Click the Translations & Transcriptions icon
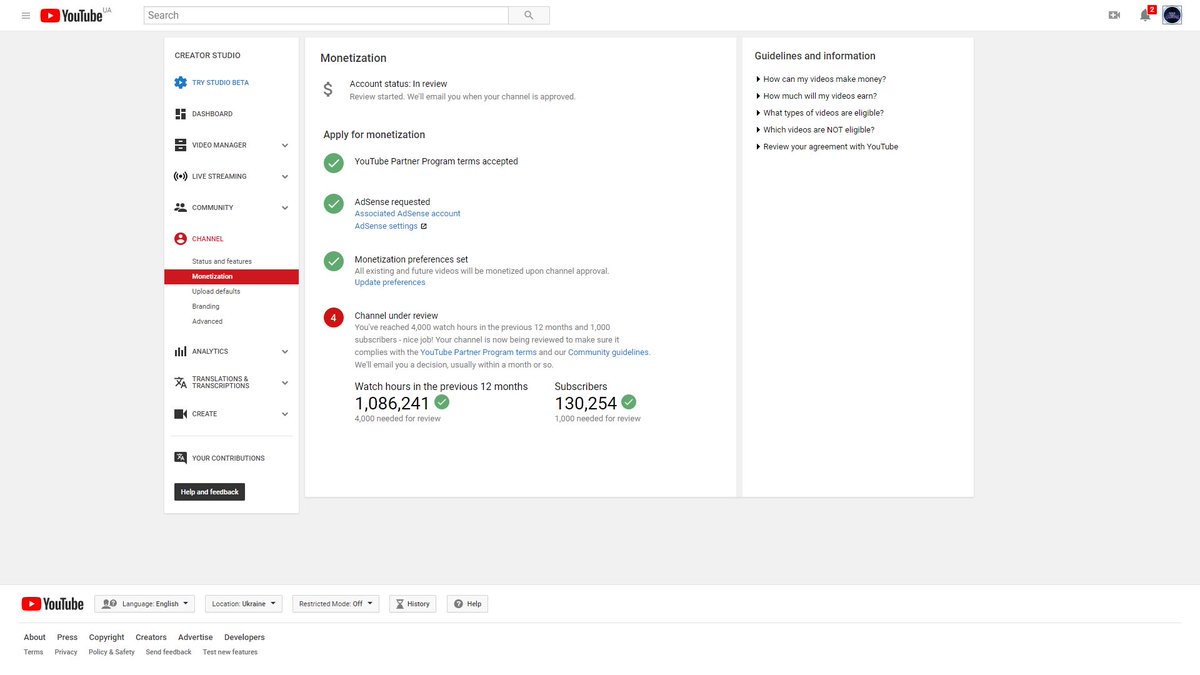Viewport: 1200px width, 675px height. coord(180,383)
